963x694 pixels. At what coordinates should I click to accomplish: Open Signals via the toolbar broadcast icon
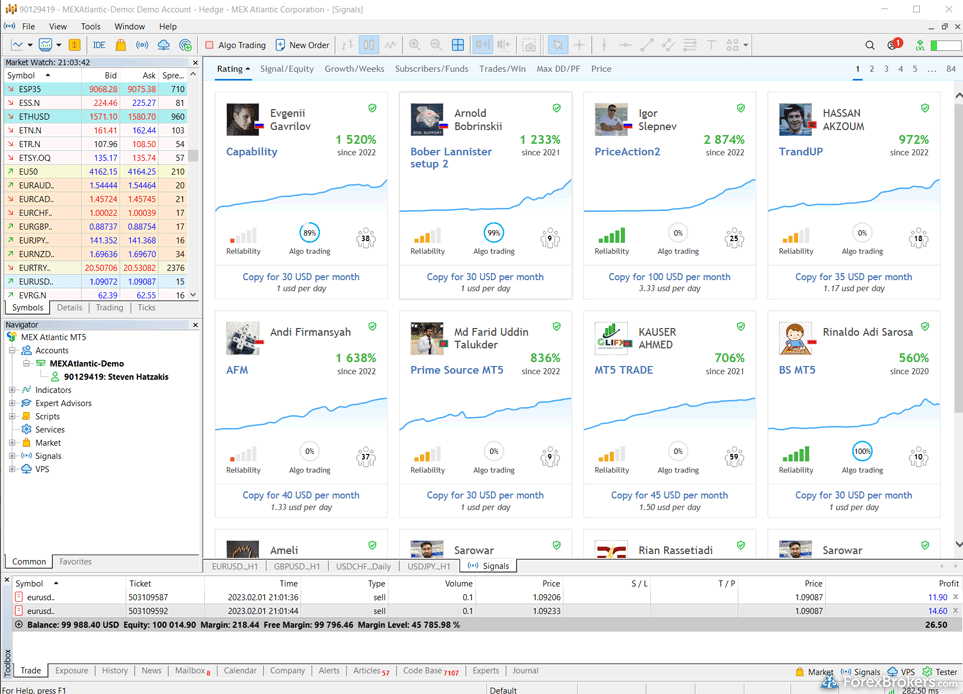(x=142, y=45)
